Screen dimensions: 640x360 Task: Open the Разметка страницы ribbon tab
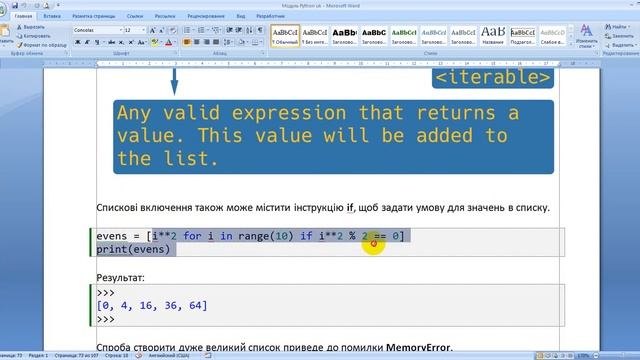pos(93,16)
